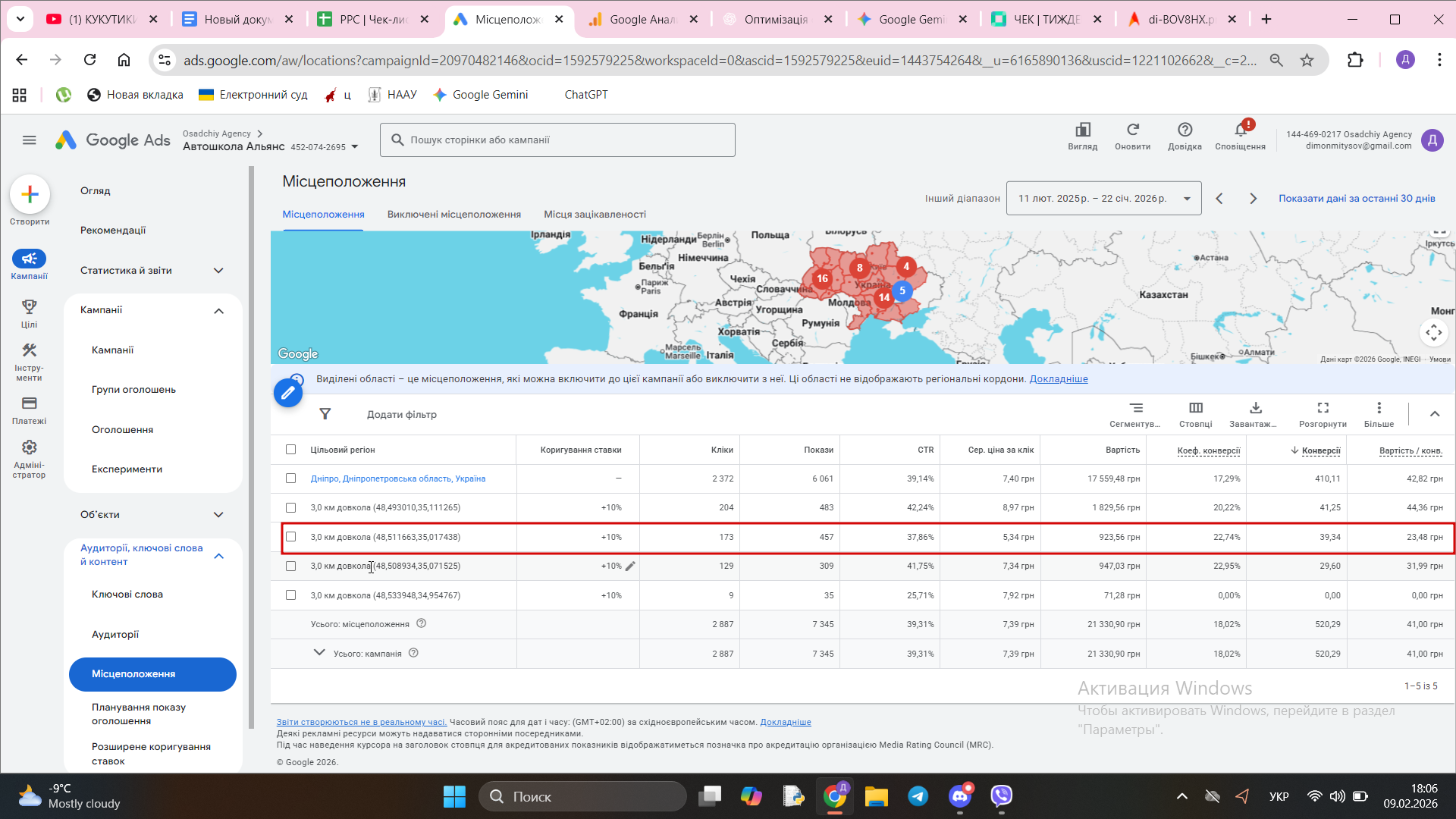1456x819 pixels.
Task: Check the Дніпро region row checkbox
Action: pyautogui.click(x=290, y=479)
